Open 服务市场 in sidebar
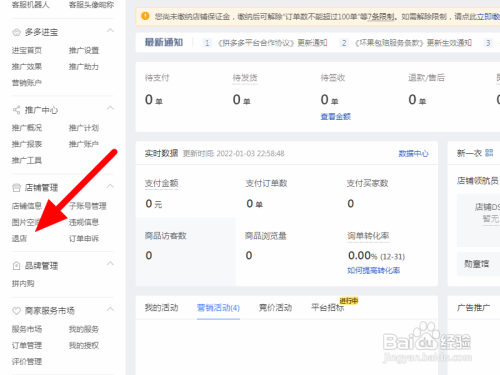Image resolution: width=500 pixels, height=375 pixels. pyautogui.click(x=27, y=329)
